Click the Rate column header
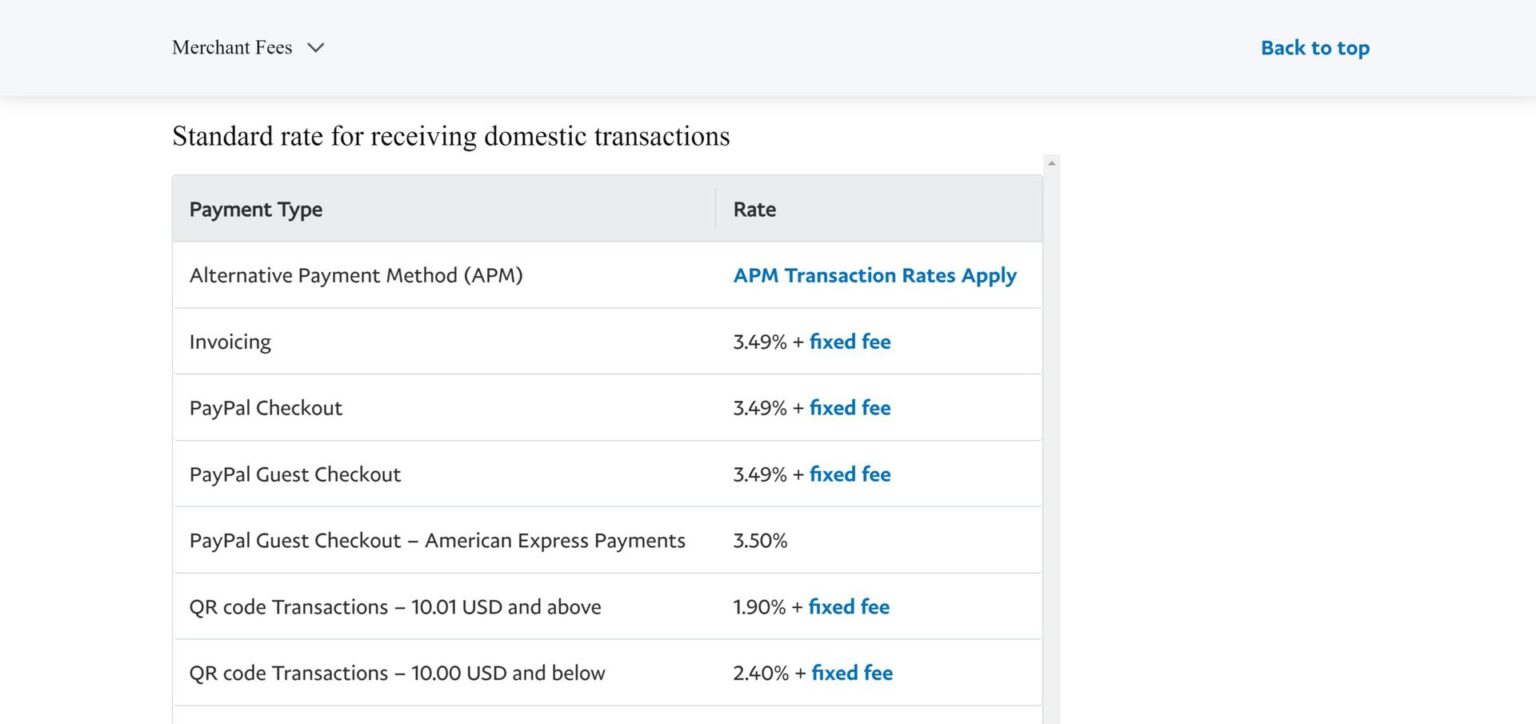Image resolution: width=1536 pixels, height=724 pixels. point(753,209)
